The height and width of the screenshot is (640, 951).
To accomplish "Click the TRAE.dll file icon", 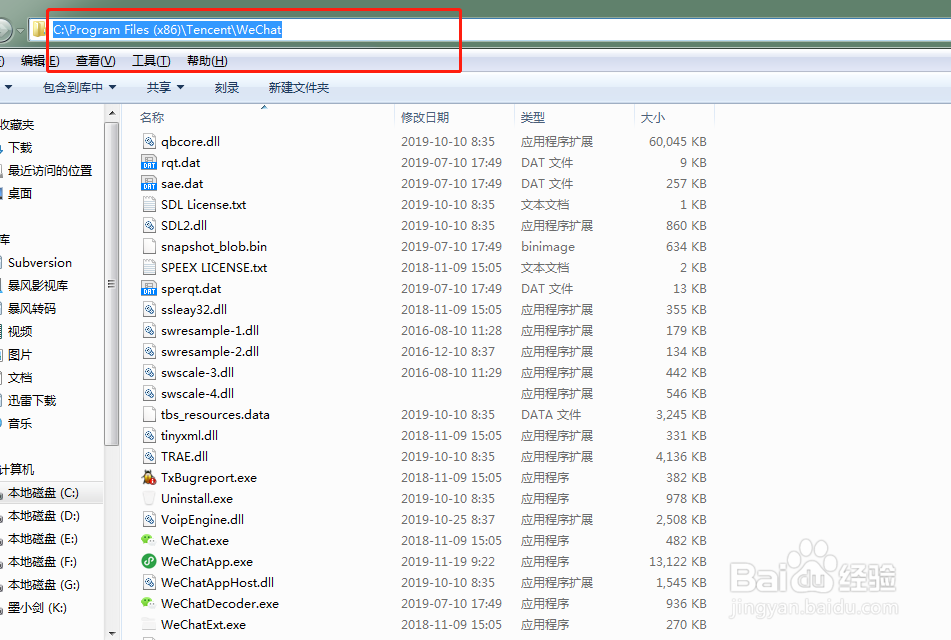I will [149, 456].
